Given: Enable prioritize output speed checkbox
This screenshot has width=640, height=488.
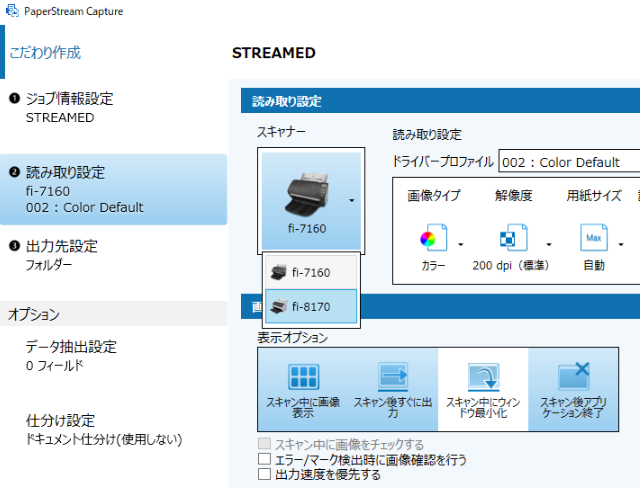Looking at the screenshot, I should click(265, 475).
